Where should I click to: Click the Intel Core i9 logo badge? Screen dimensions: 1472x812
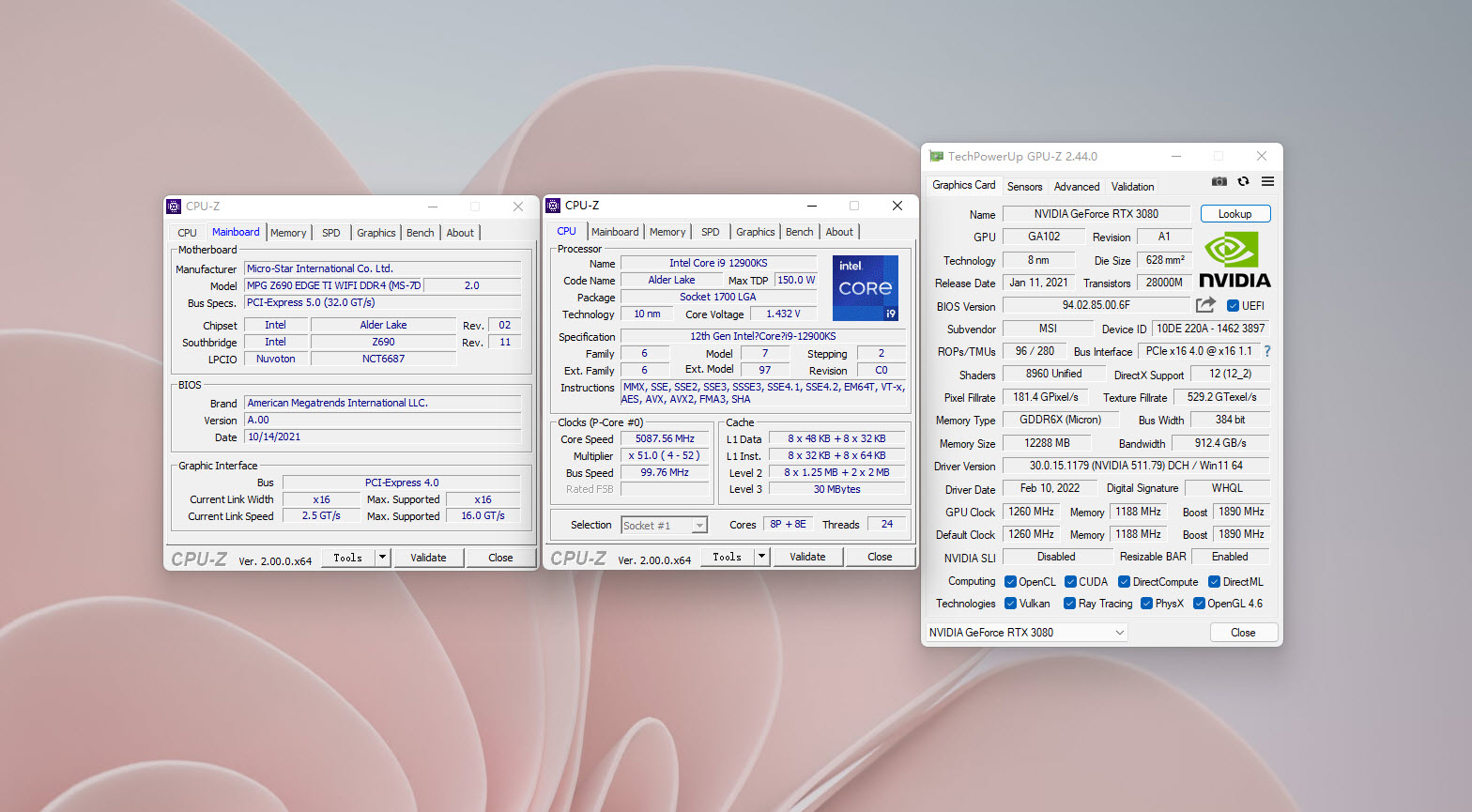point(865,288)
